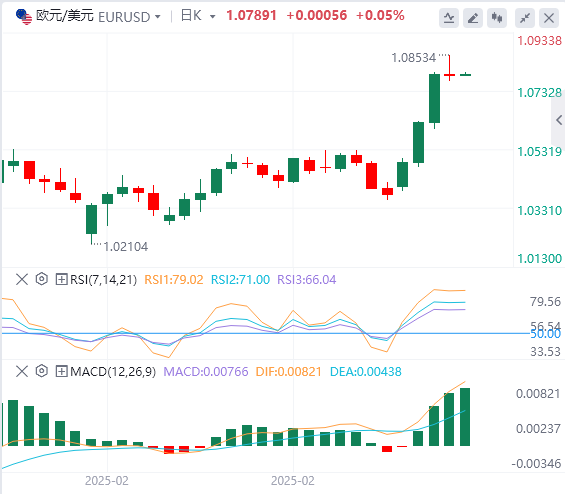Image resolution: width=565 pixels, height=494 pixels.
Task: Open RSI indicator settings gear
Action: point(42,279)
